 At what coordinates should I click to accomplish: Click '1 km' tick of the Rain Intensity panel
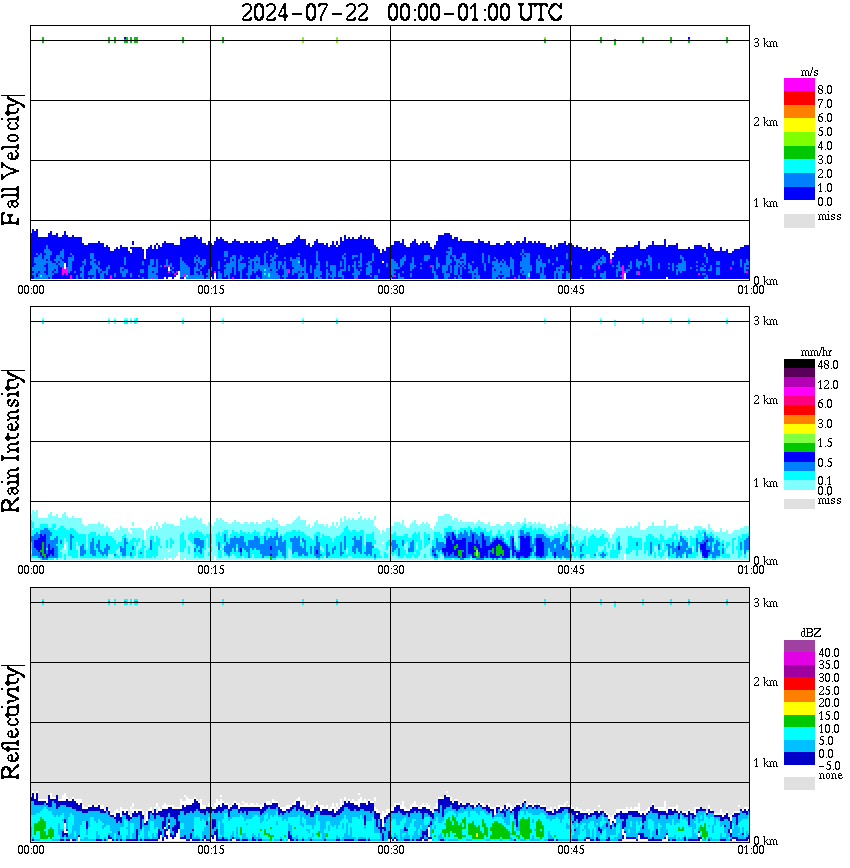coord(765,483)
